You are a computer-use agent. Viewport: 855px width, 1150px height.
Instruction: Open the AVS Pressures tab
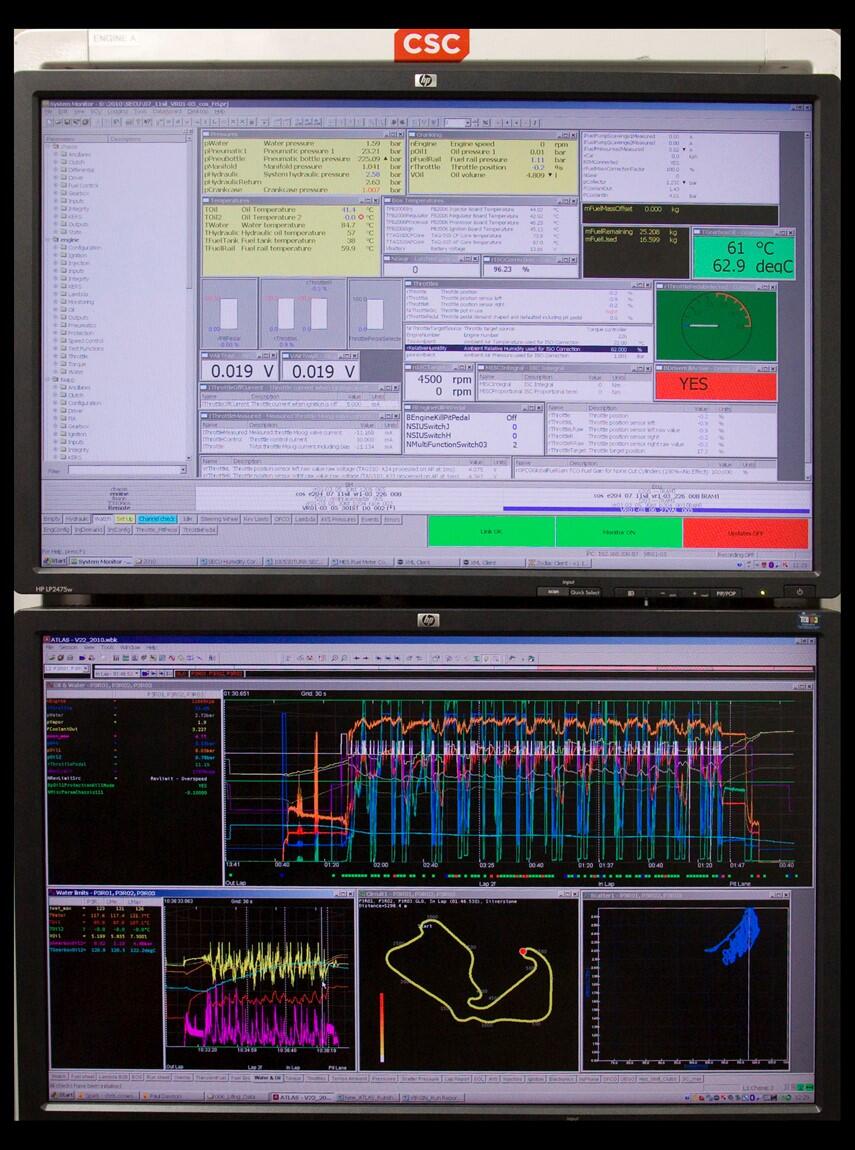pyautogui.click(x=338, y=519)
